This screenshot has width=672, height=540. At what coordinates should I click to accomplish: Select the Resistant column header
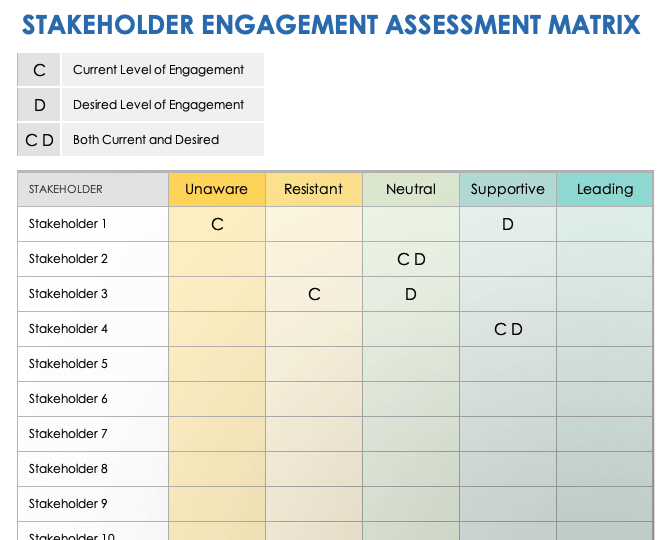click(313, 189)
